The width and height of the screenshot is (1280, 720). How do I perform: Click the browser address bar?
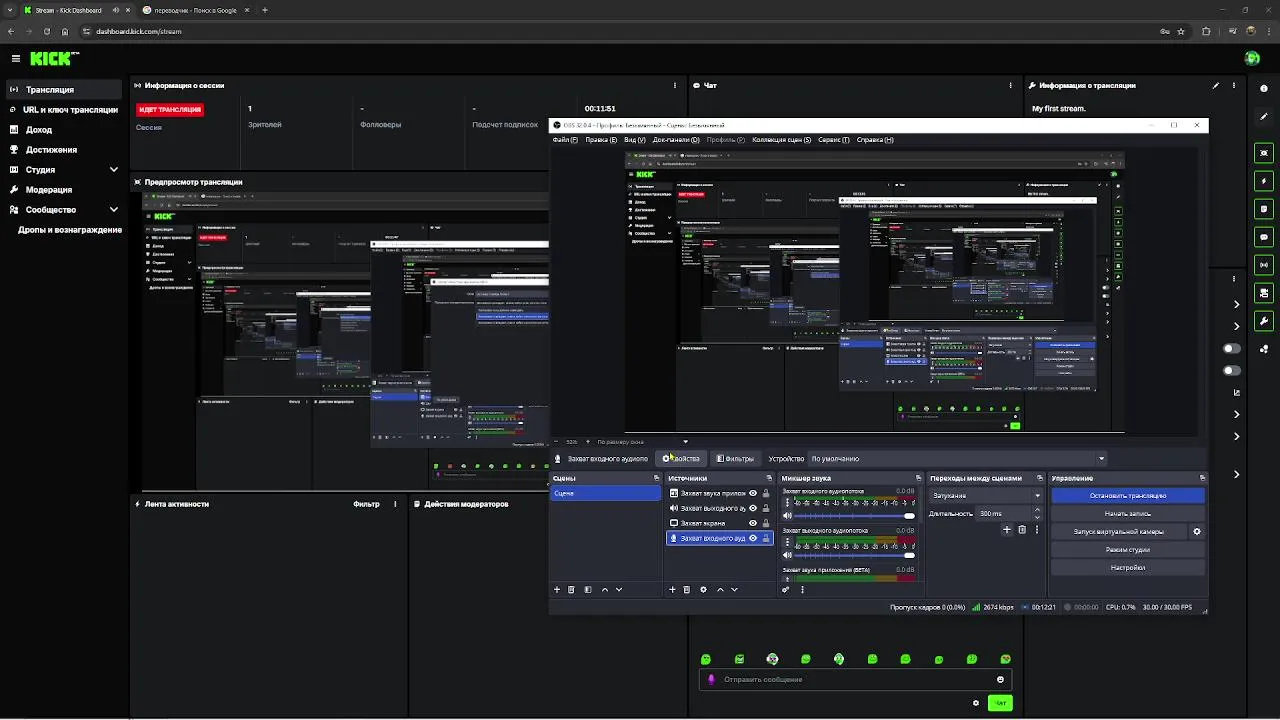(x=620, y=31)
